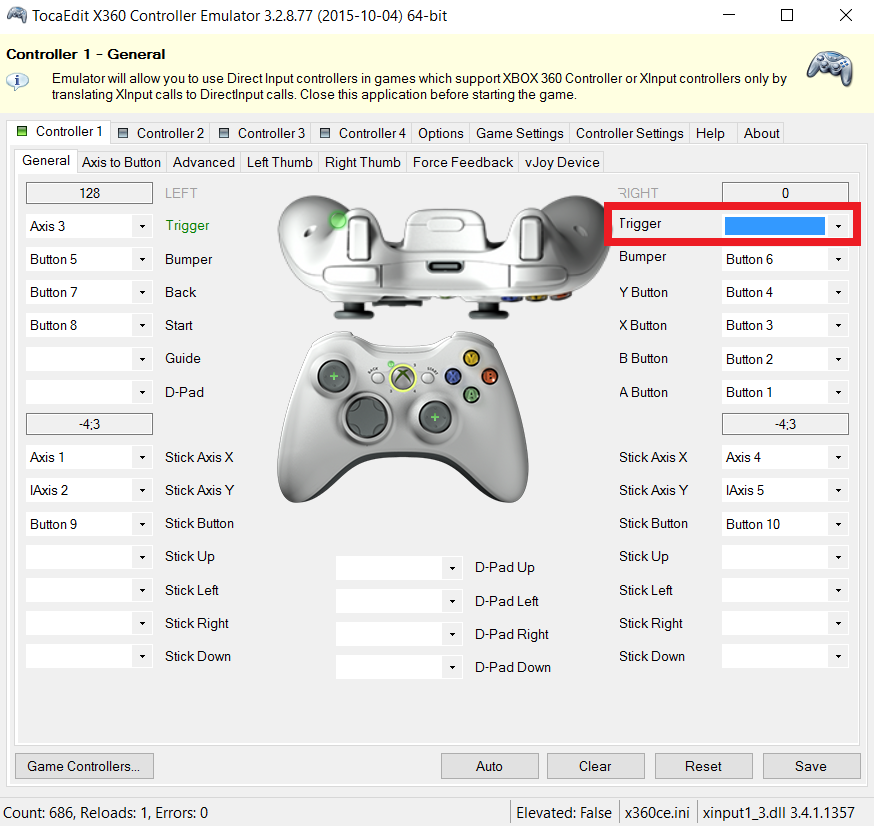Open the Game Settings tab
The image size is (874, 826).
point(519,133)
